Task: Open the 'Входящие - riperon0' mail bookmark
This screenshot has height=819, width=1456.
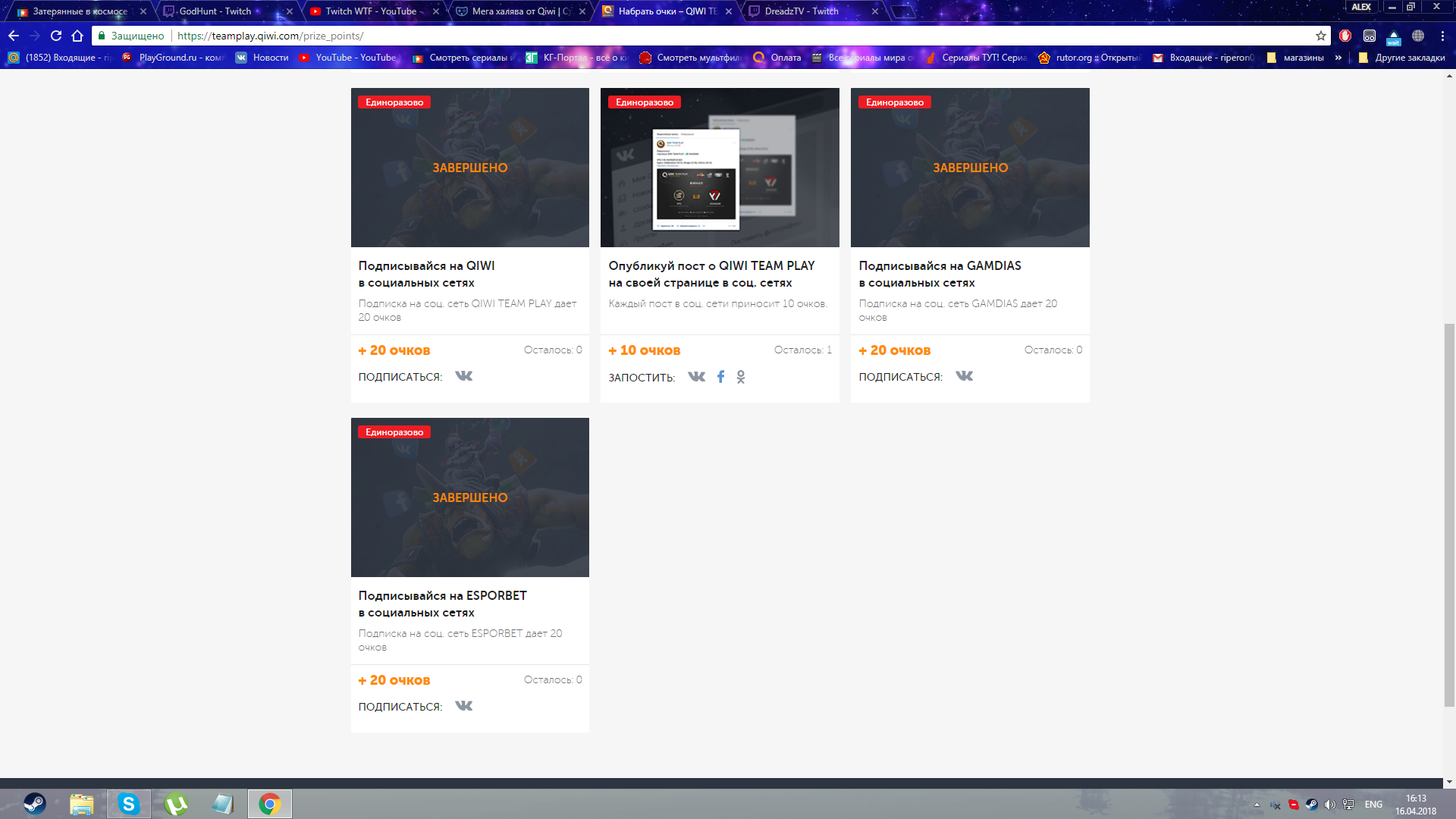Action: 1203,58
